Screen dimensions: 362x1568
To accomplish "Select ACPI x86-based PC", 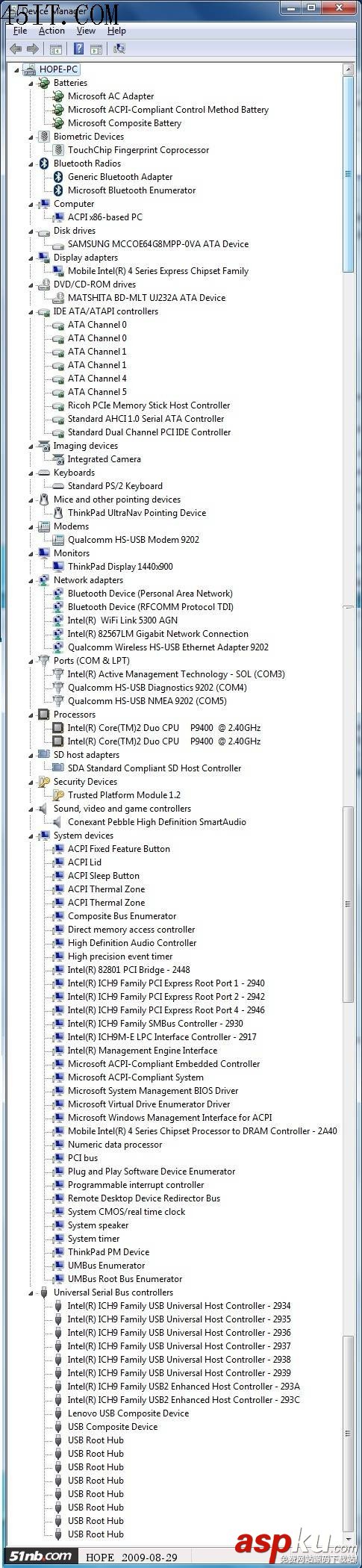I will click(x=105, y=217).
